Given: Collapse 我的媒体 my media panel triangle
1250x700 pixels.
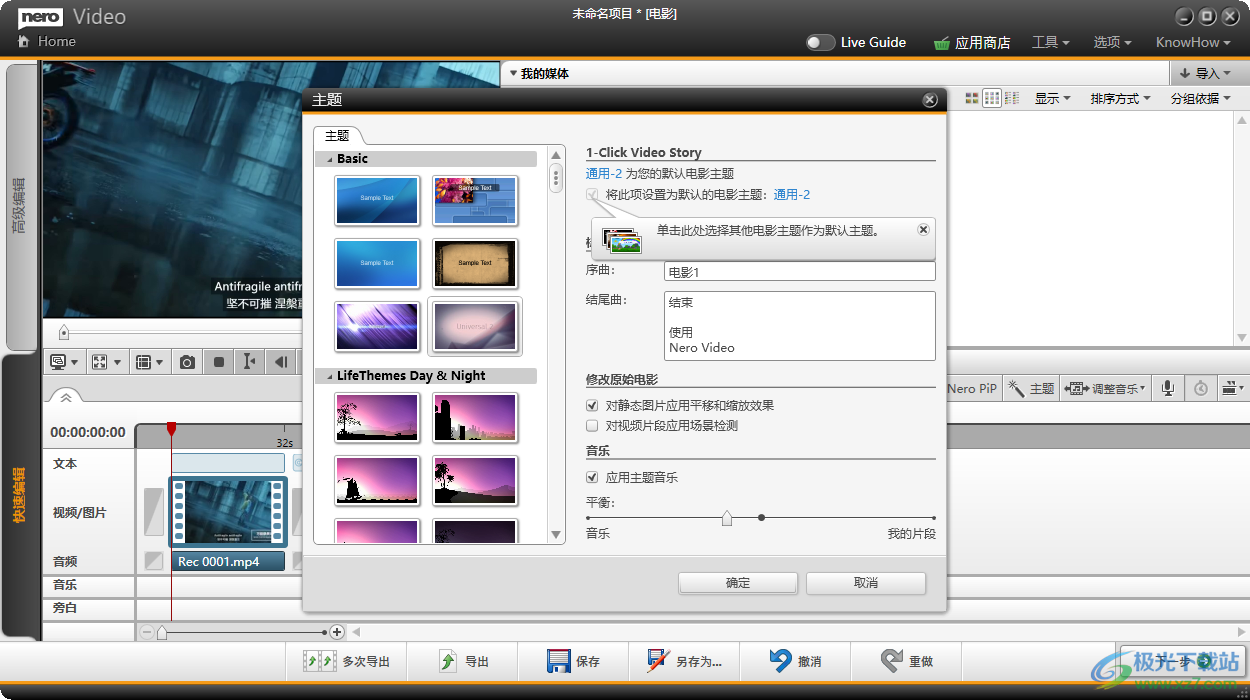Looking at the screenshot, I should point(513,73).
